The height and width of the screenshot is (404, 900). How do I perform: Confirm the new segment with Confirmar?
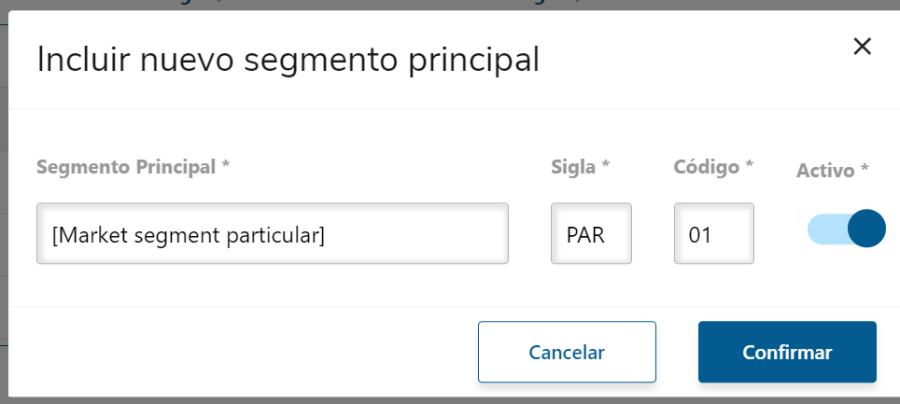point(787,352)
